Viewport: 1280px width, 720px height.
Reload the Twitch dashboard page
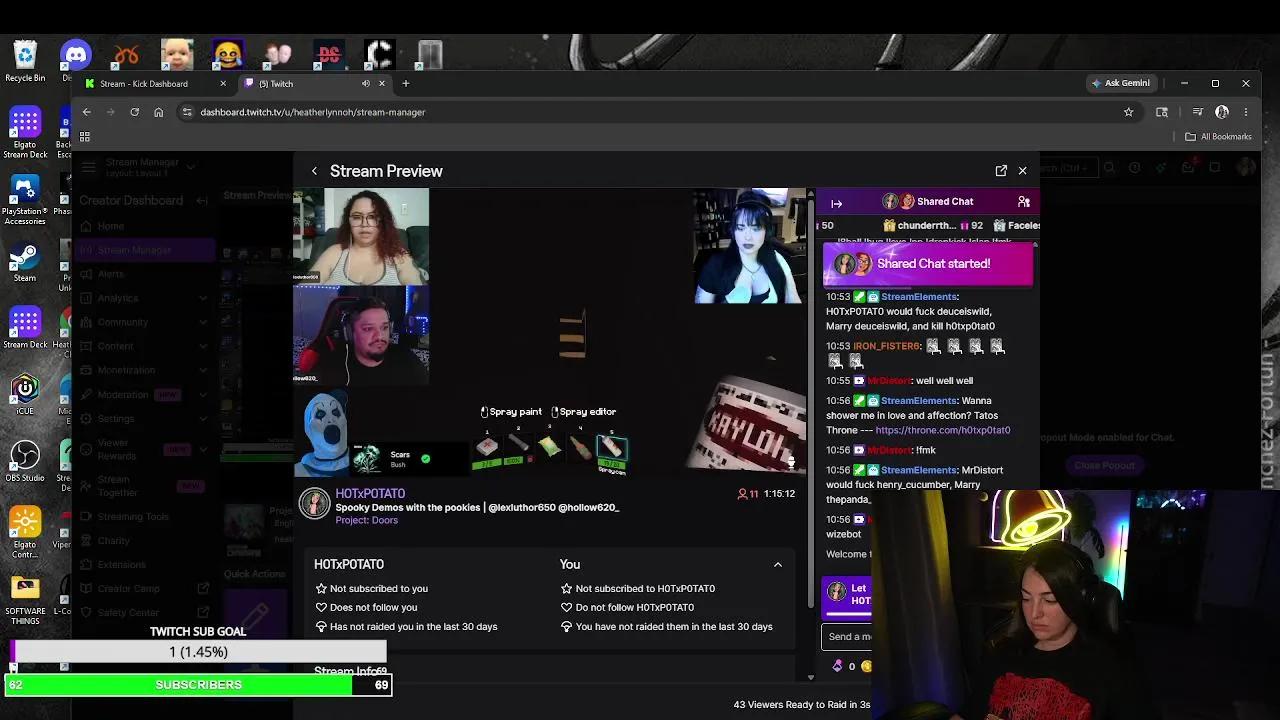point(134,112)
